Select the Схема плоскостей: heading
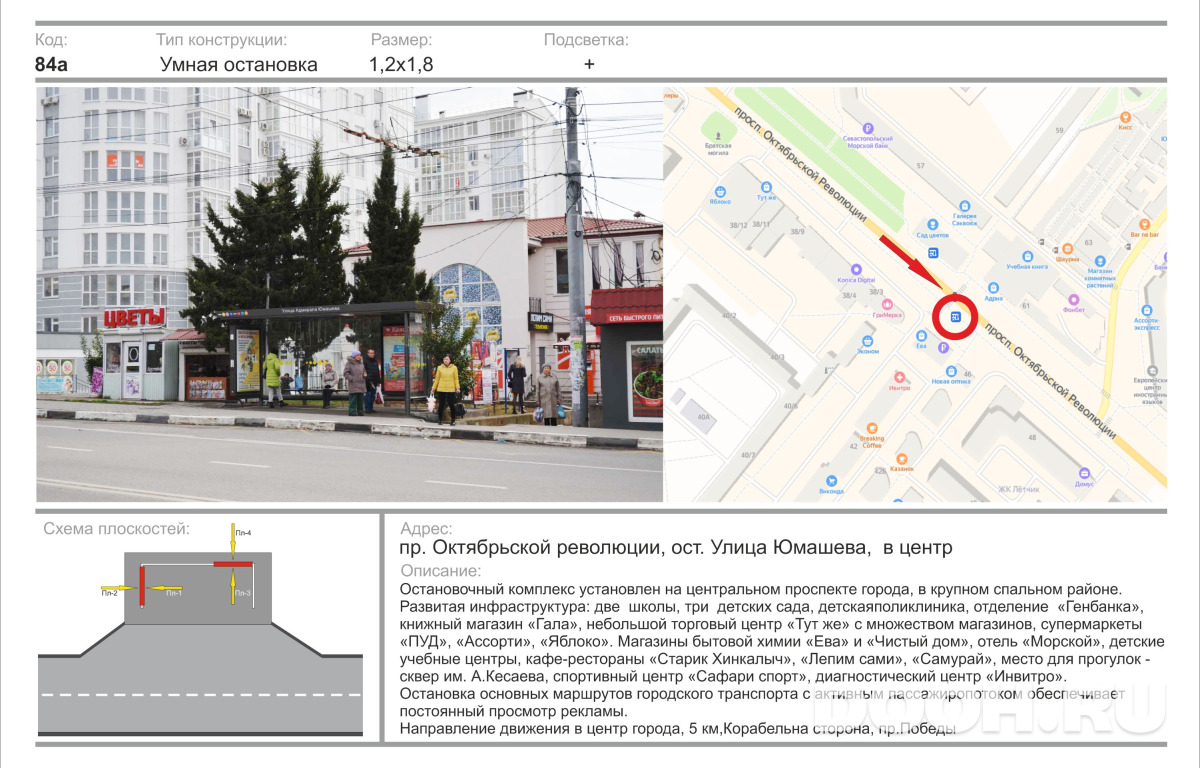 (x=116, y=529)
